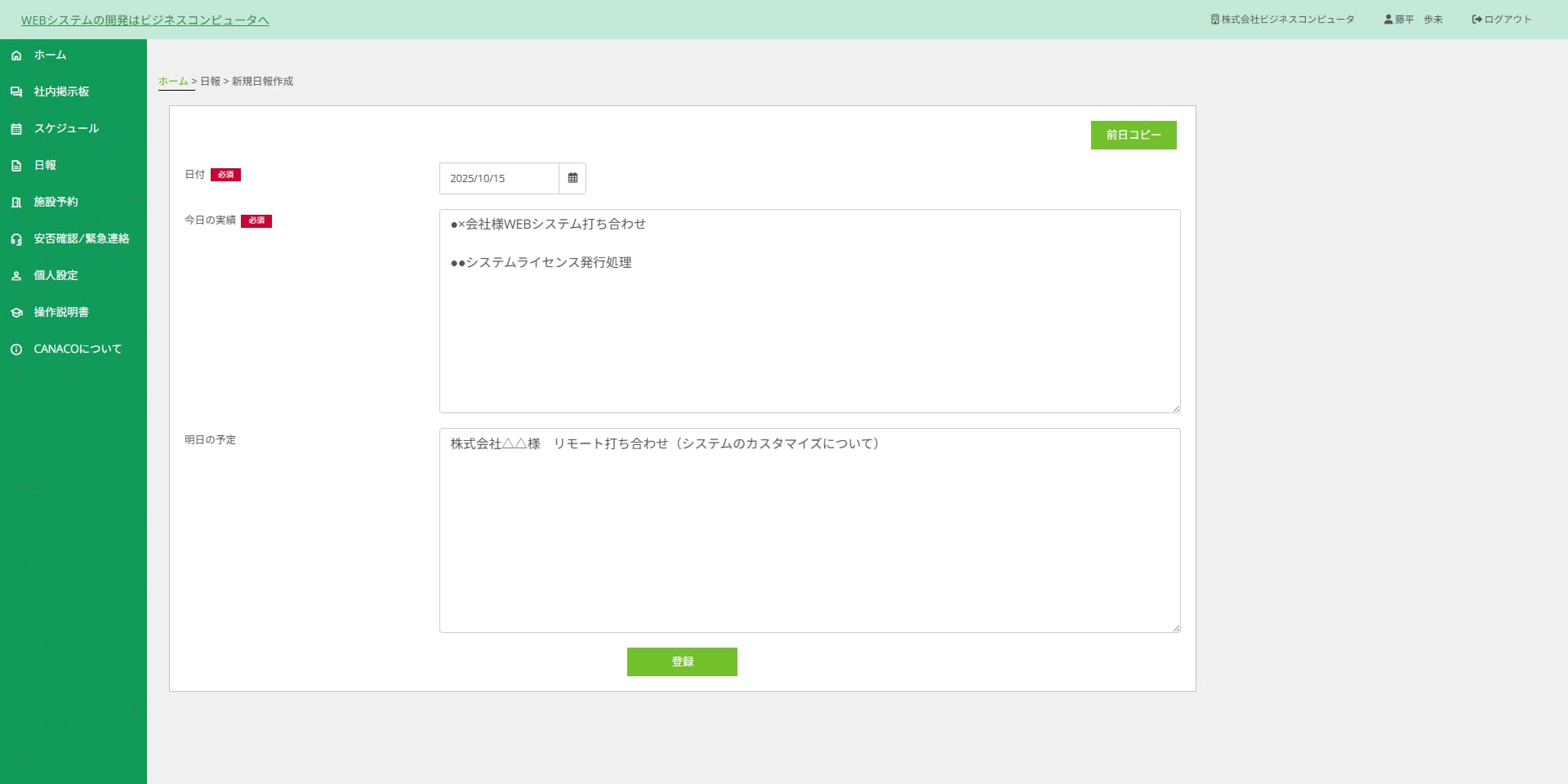The height and width of the screenshot is (784, 1568).
Task: Click the bulletin board chat icon
Action: point(16,92)
